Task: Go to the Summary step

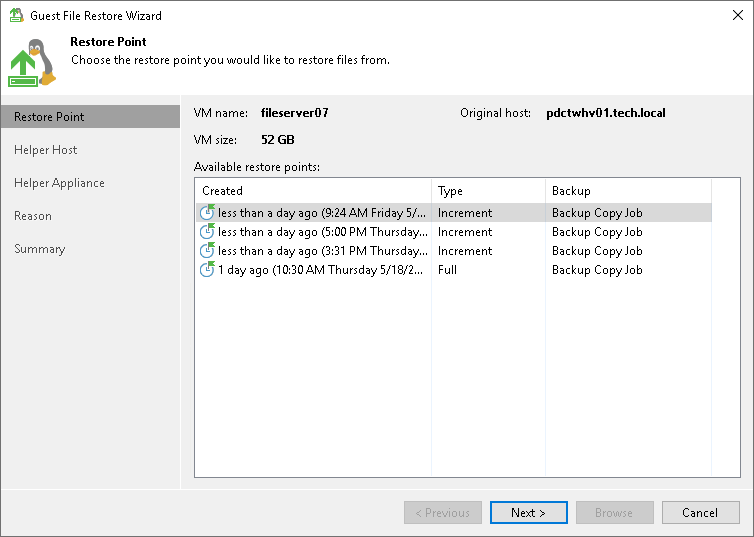Action: (39, 249)
